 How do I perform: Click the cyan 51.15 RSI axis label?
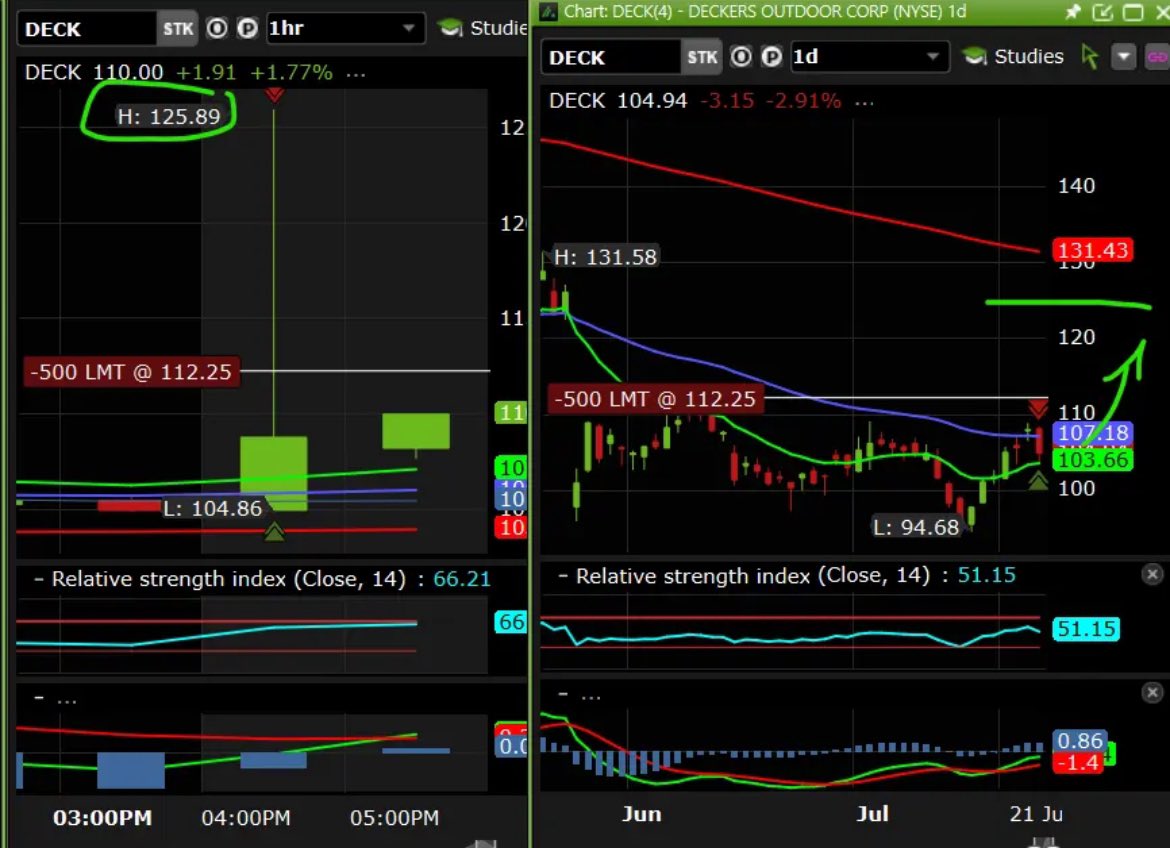click(x=1086, y=629)
